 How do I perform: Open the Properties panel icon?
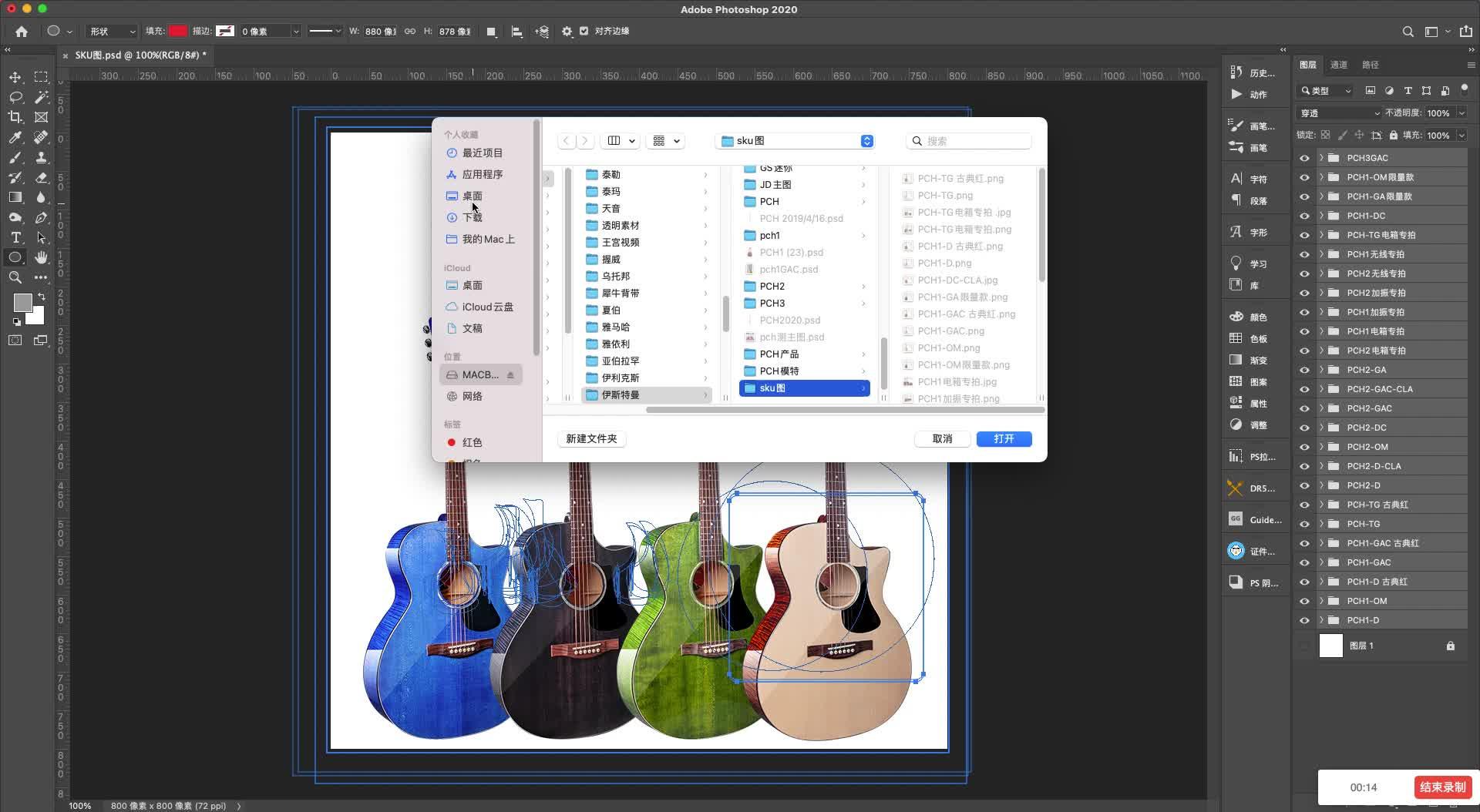pyautogui.click(x=1236, y=403)
